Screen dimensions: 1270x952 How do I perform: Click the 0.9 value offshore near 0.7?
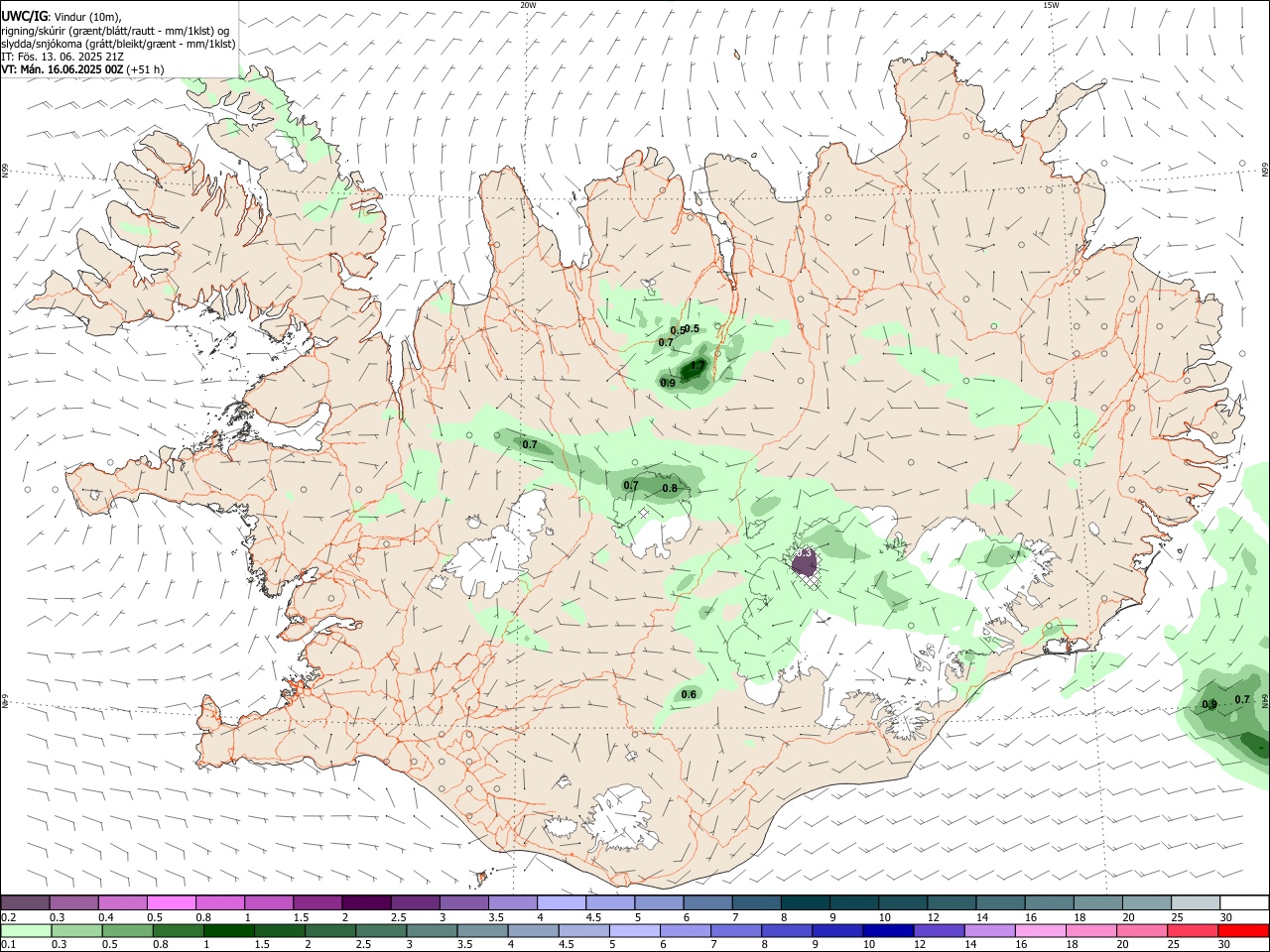[1209, 704]
